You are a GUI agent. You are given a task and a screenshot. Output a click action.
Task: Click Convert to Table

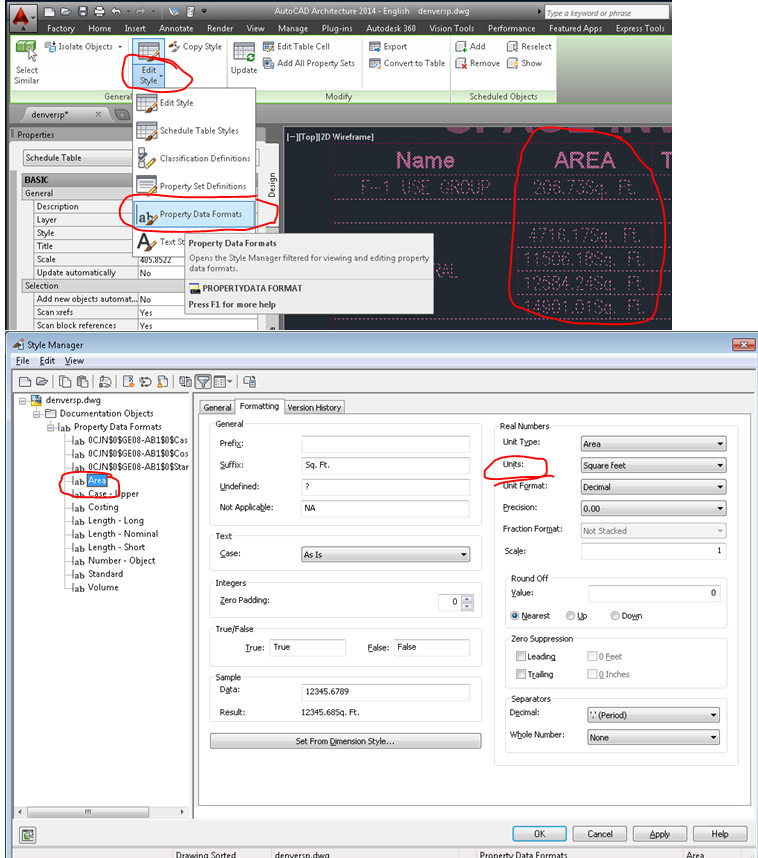pos(407,63)
